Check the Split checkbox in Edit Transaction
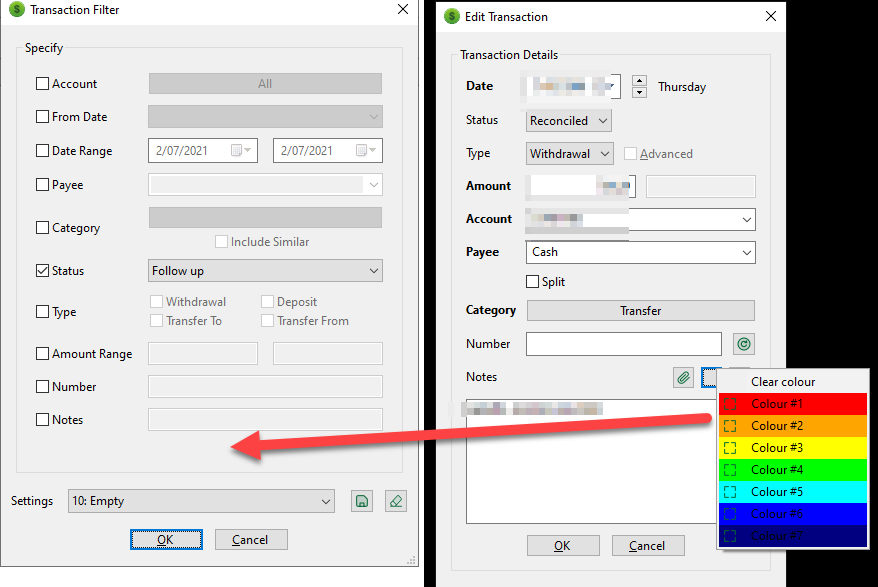This screenshot has width=878, height=587. [x=533, y=281]
